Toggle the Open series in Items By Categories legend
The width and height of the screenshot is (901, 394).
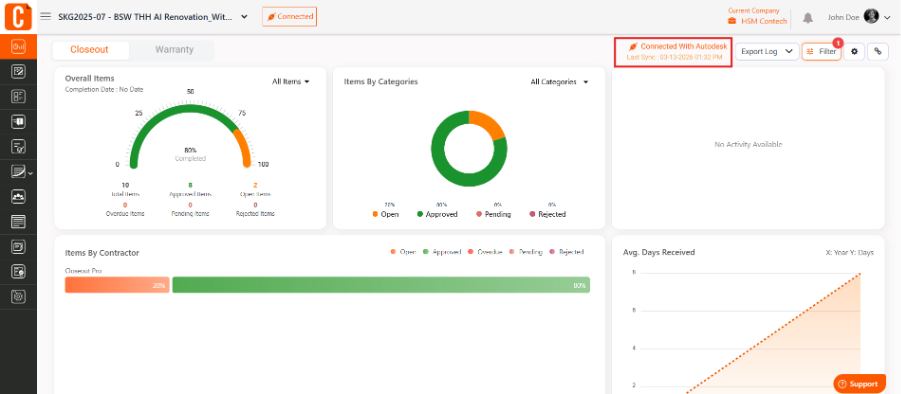(385, 214)
